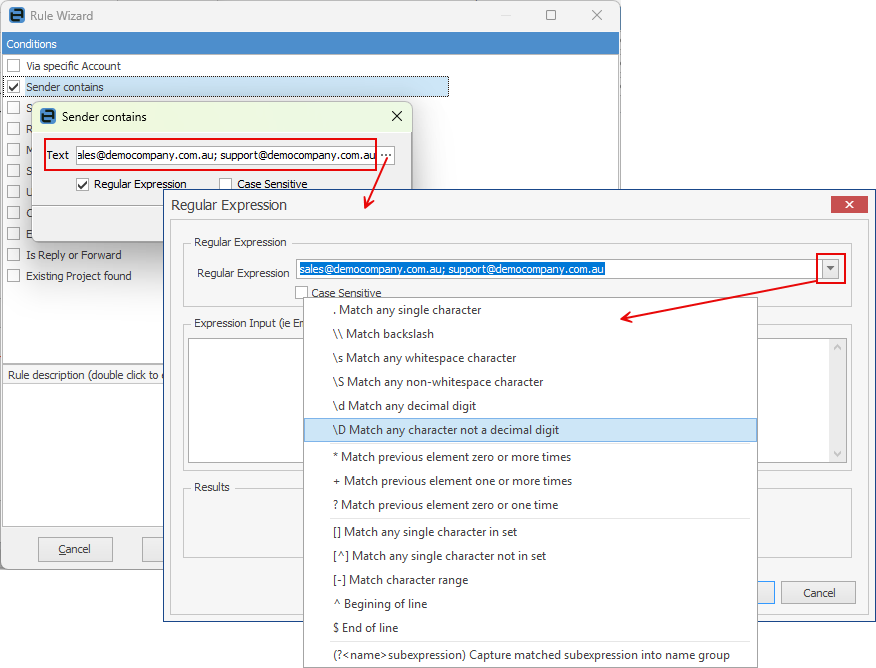876x668 pixels.
Task: Enable Case Sensitive in Sender contains dialog
Action: 226,184
